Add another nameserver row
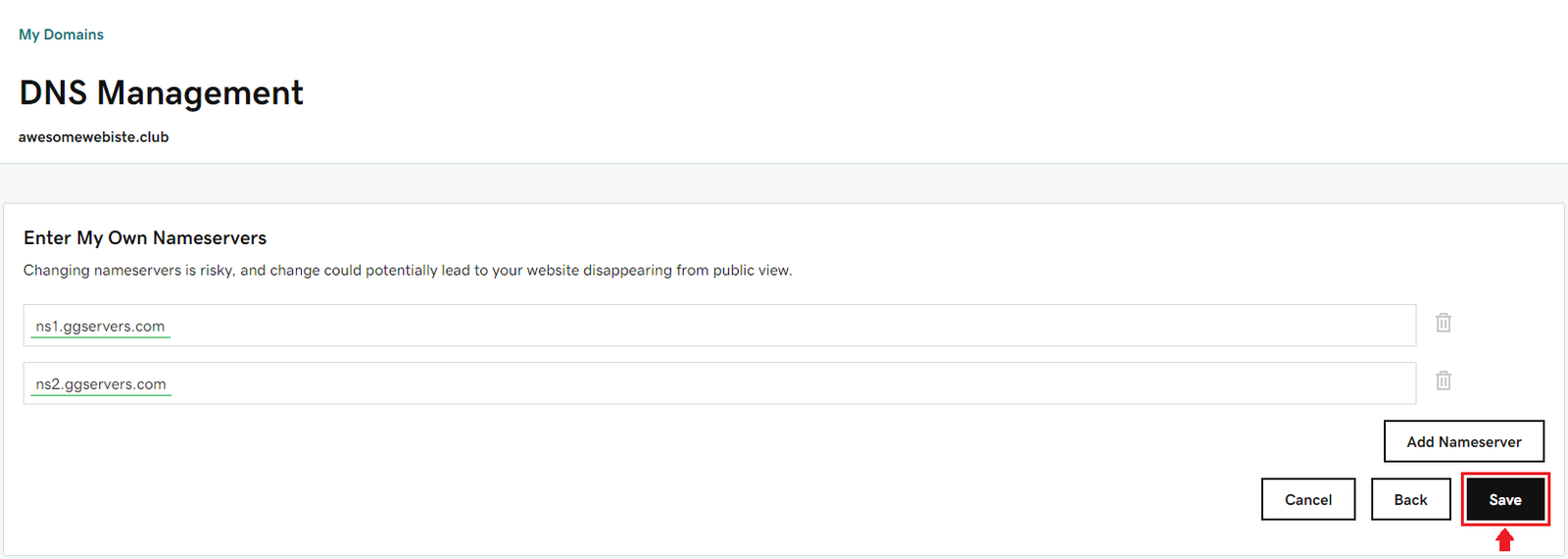Screen dimensions: 1568x559 tap(1463, 441)
